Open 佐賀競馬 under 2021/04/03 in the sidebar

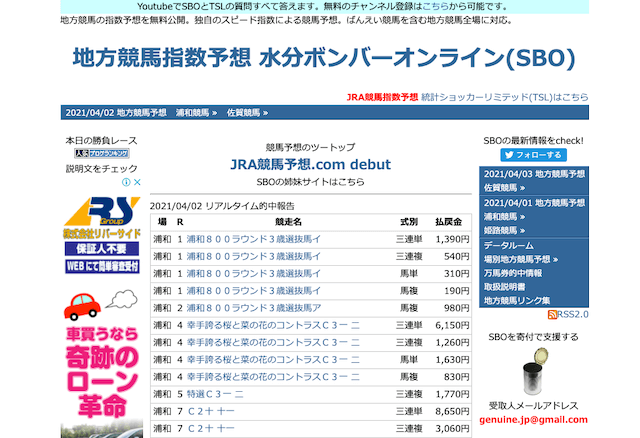(x=504, y=188)
